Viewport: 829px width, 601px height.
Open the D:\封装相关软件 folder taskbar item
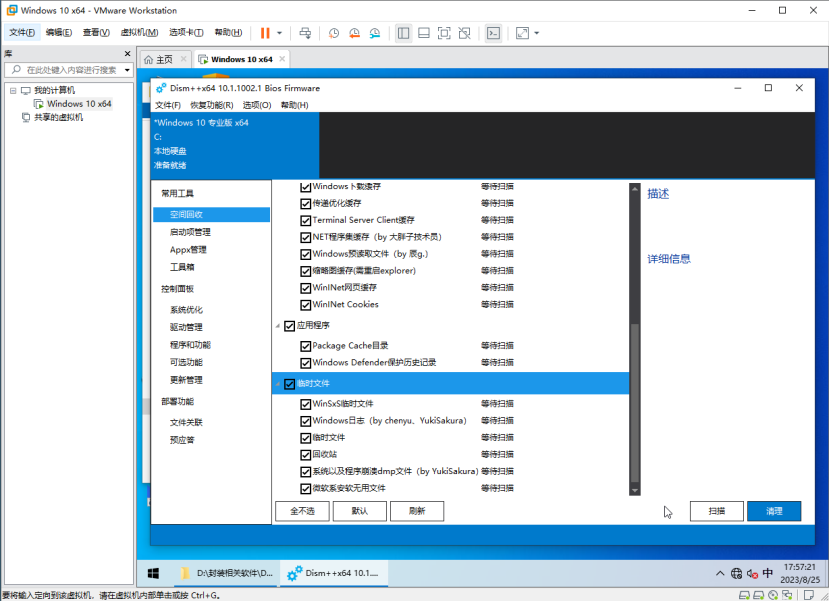pos(226,574)
